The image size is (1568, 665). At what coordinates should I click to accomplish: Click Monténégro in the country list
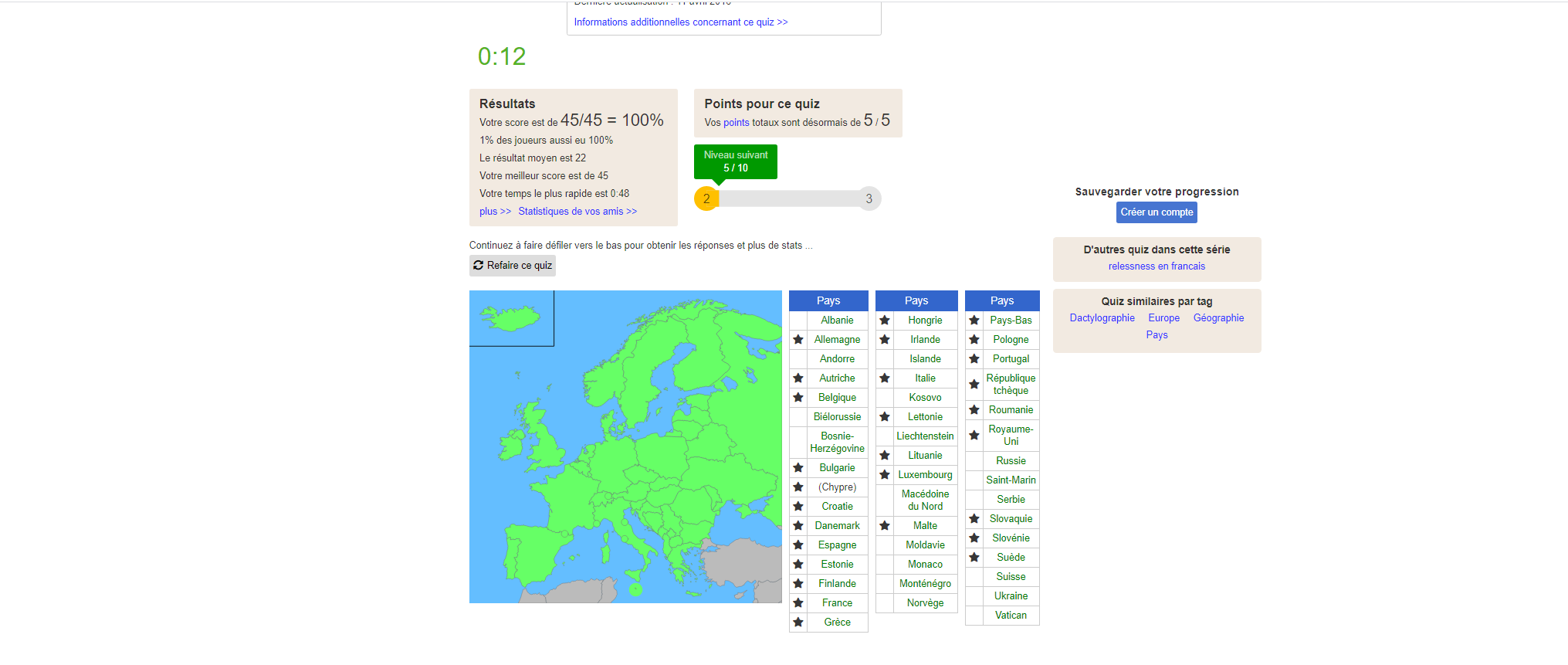point(925,584)
